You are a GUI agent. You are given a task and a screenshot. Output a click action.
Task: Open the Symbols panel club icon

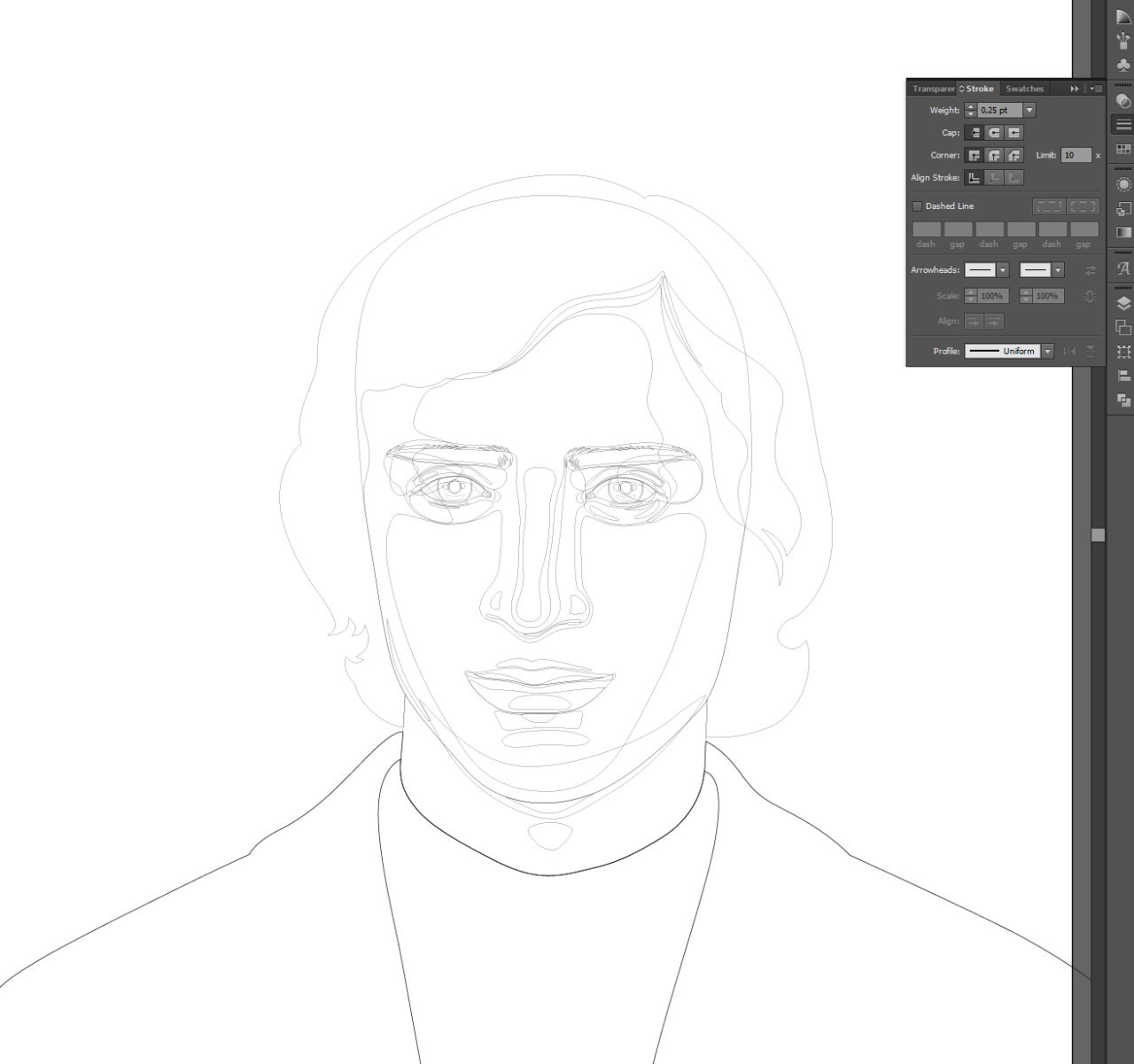pyautogui.click(x=1123, y=66)
